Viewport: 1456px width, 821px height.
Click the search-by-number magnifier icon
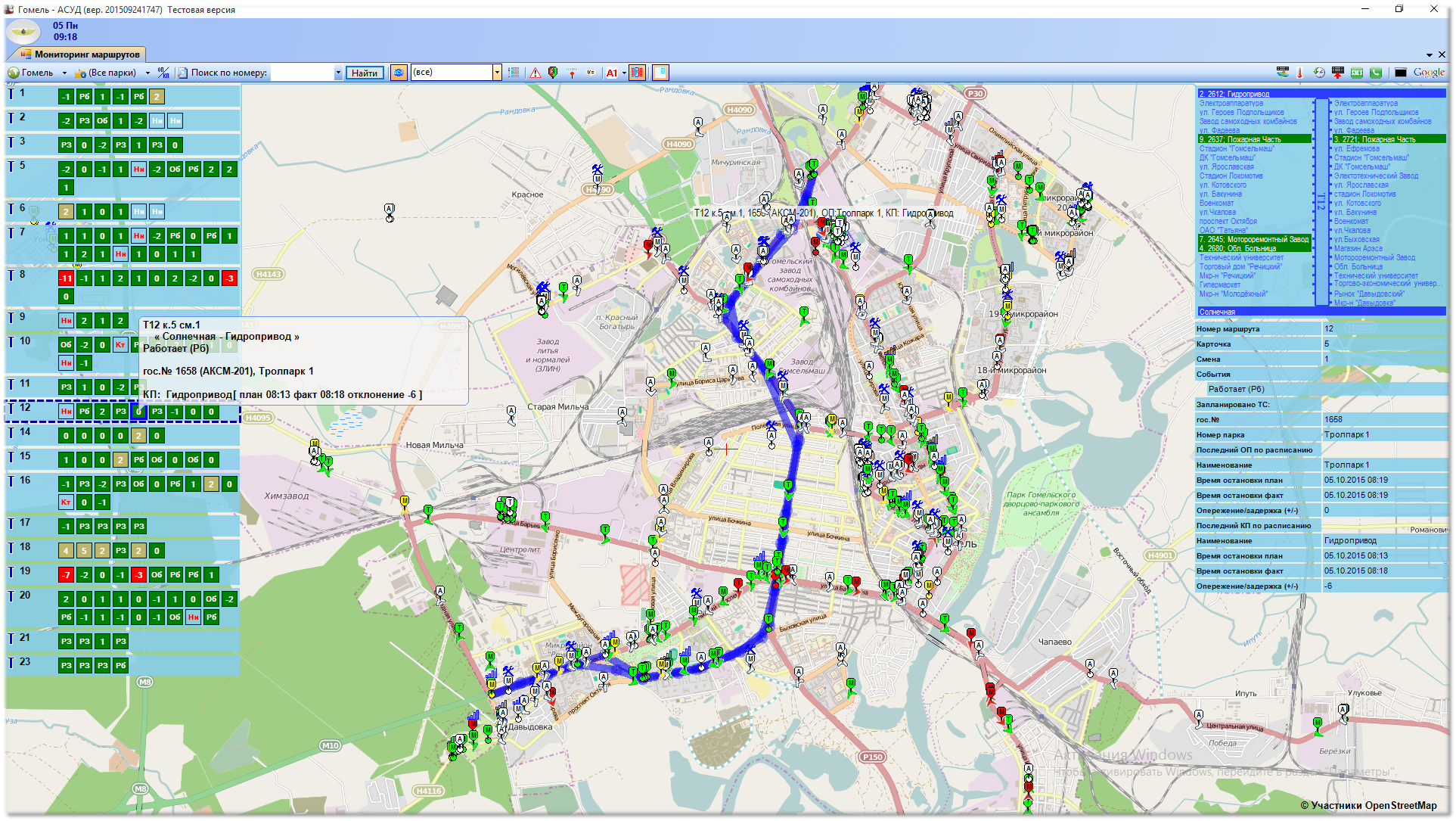pyautogui.click(x=183, y=73)
